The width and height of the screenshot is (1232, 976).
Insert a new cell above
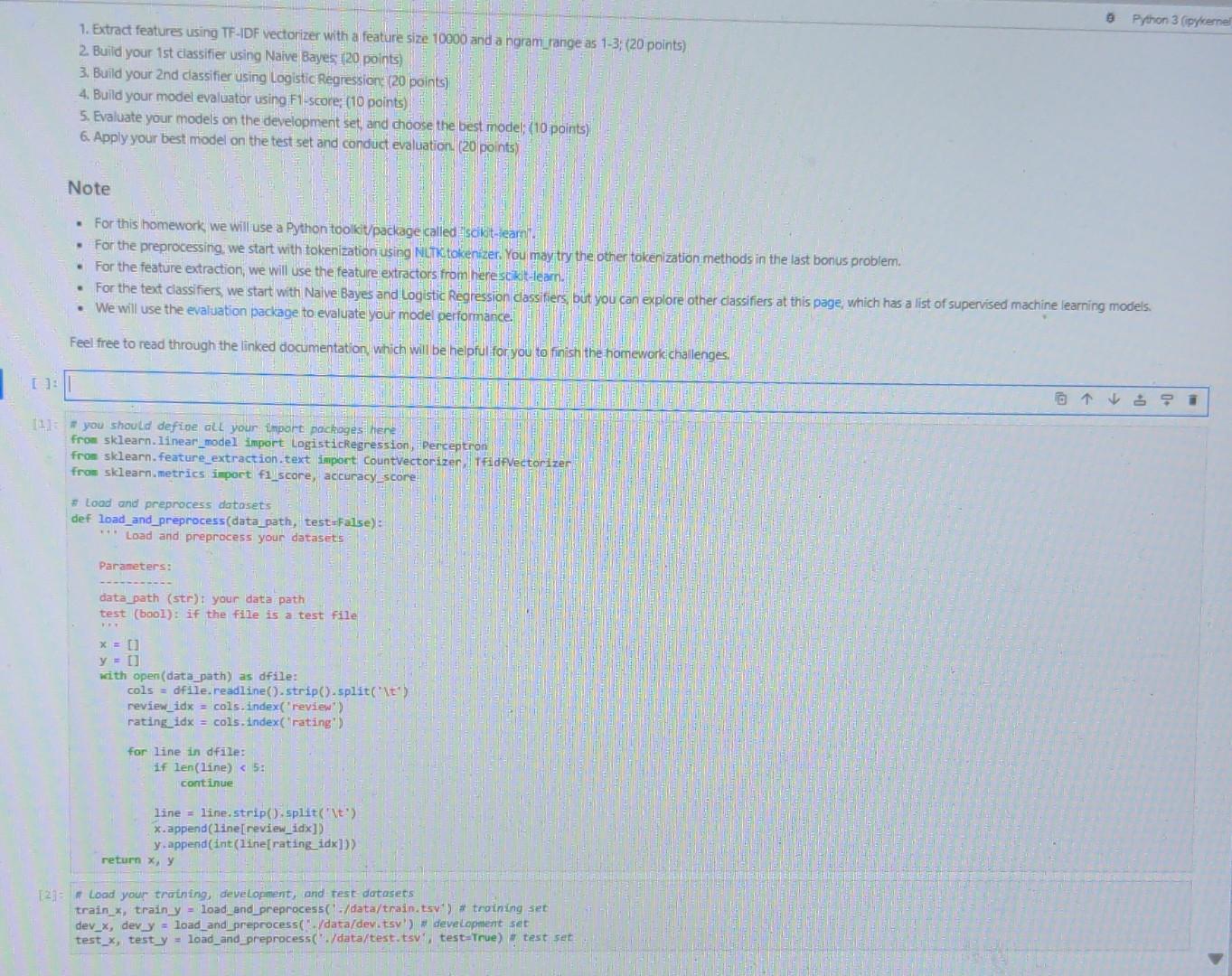(x=1140, y=399)
